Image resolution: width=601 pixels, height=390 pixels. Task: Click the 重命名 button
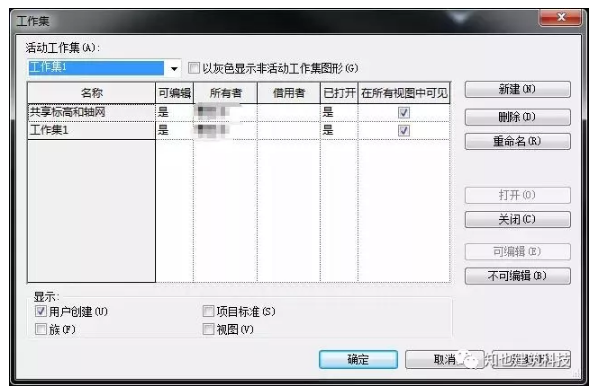tap(517, 141)
